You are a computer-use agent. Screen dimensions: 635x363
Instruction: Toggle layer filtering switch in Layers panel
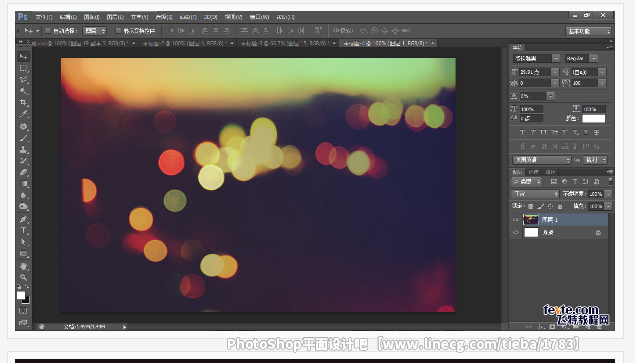pyautogui.click(x=610, y=182)
